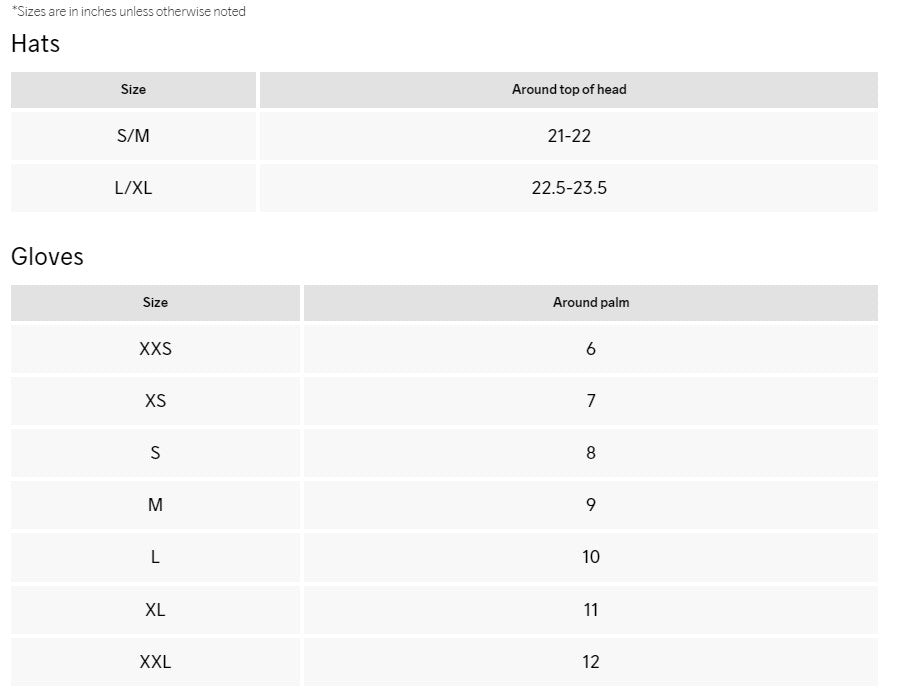Viewport: 902px width, 694px height.
Task: Select the S/M hat size cell
Action: (x=133, y=136)
